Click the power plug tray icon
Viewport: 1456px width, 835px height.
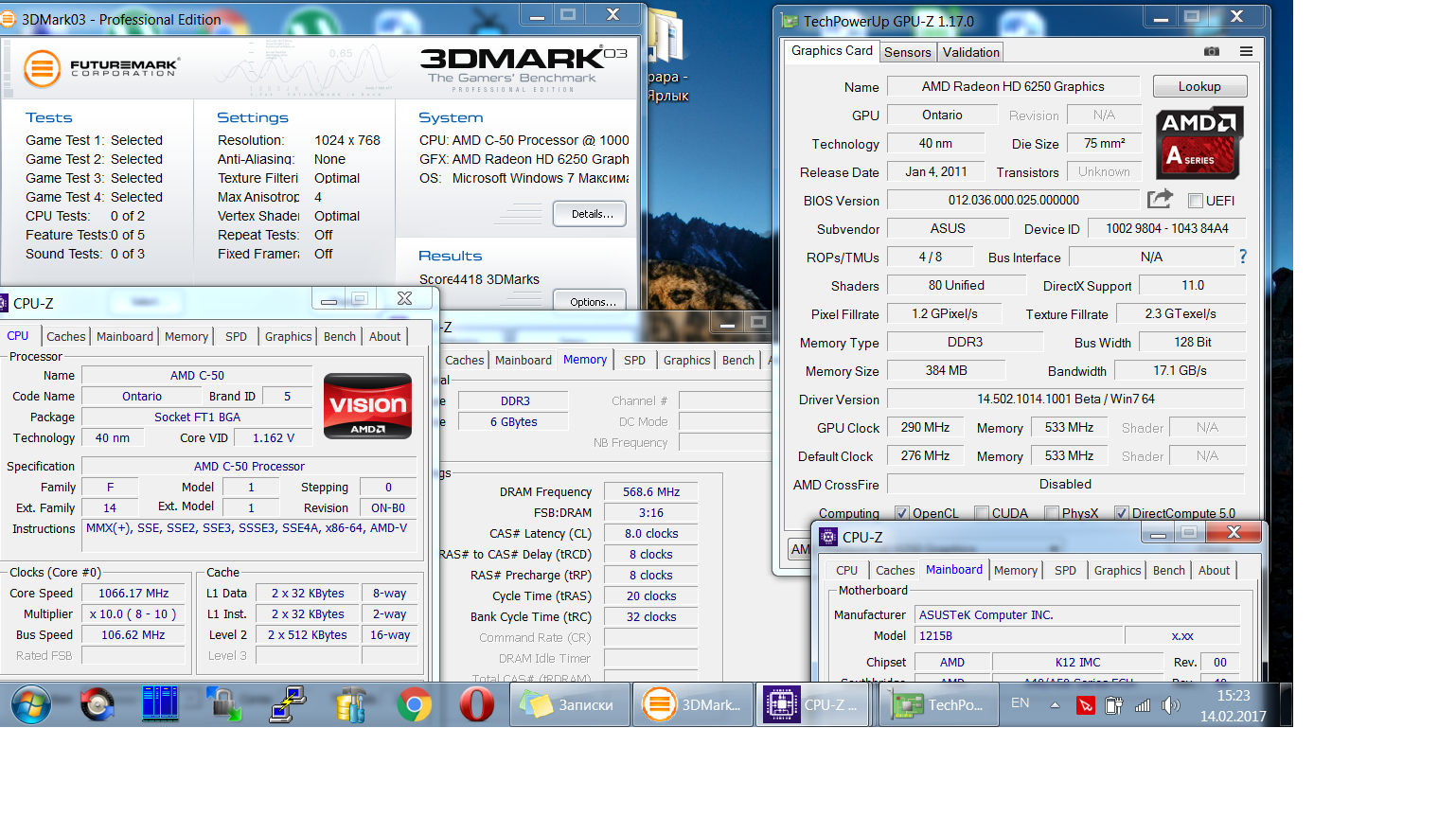(1113, 705)
